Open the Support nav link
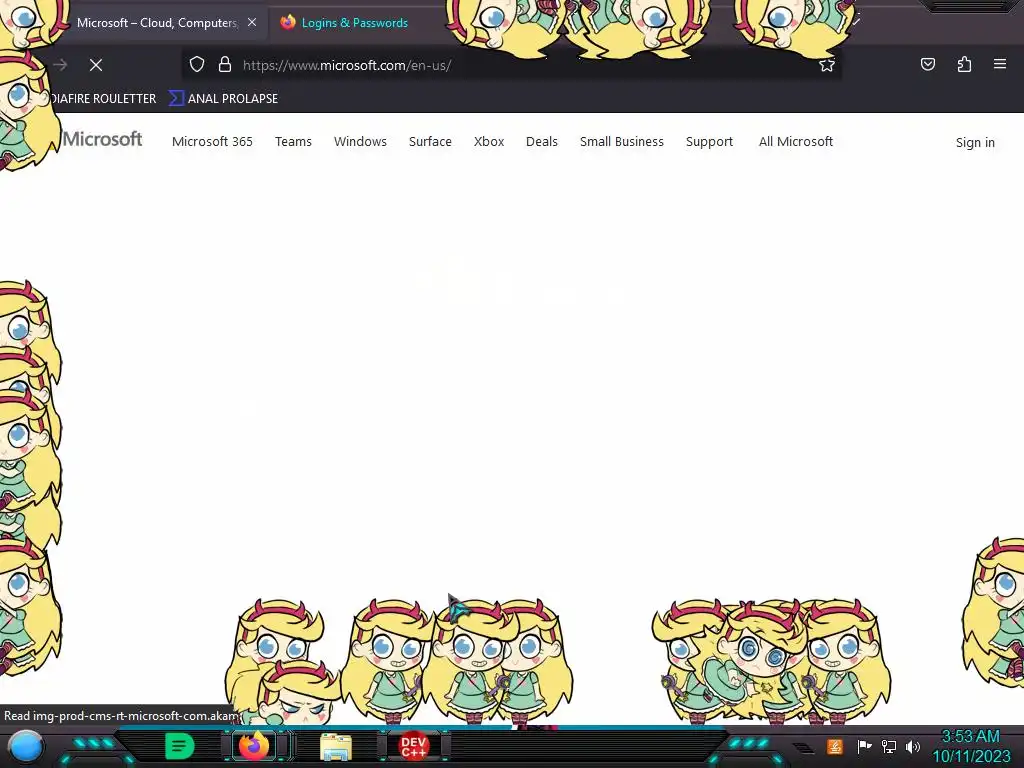Screen dimensions: 1024x768 click(709, 142)
